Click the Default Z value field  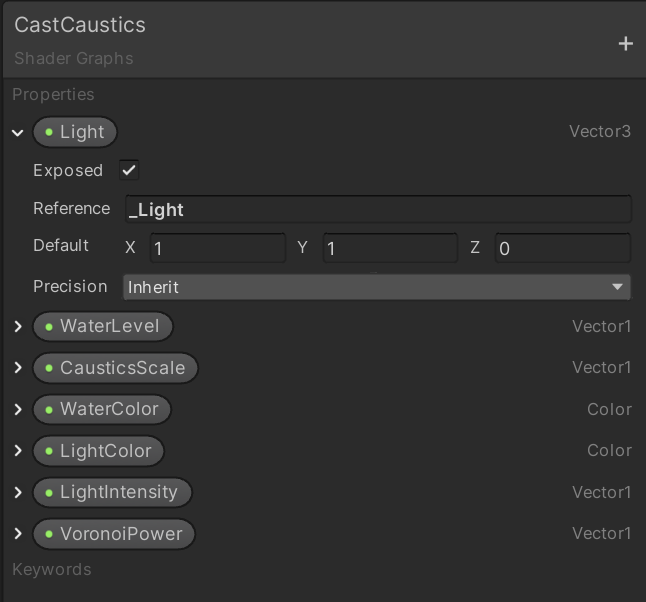[562, 248]
